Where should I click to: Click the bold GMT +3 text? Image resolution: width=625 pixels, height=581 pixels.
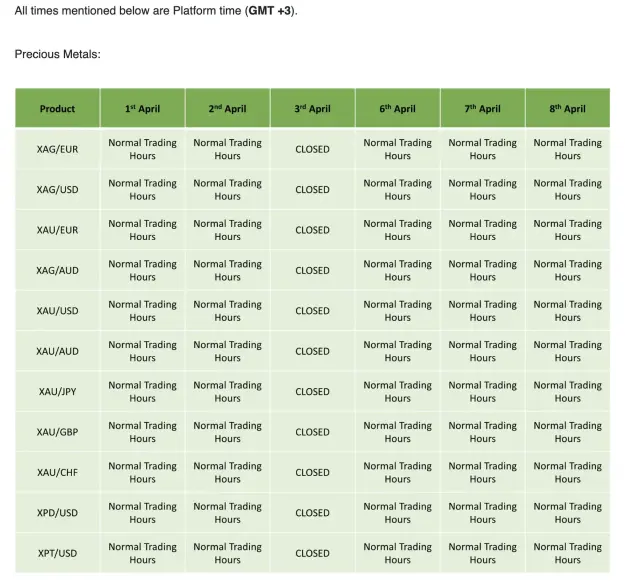tap(270, 11)
